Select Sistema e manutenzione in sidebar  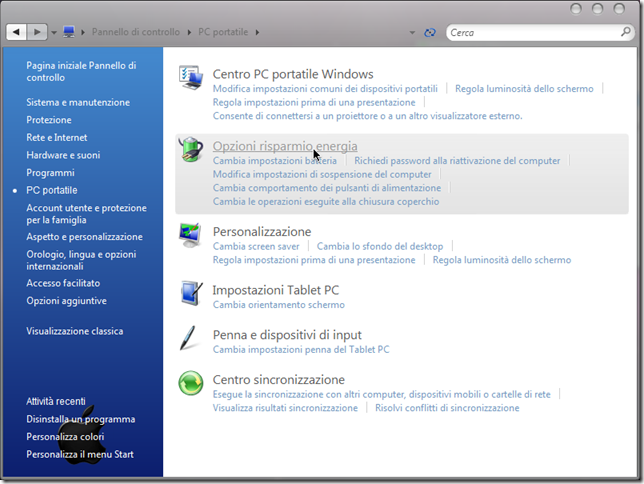tap(78, 102)
